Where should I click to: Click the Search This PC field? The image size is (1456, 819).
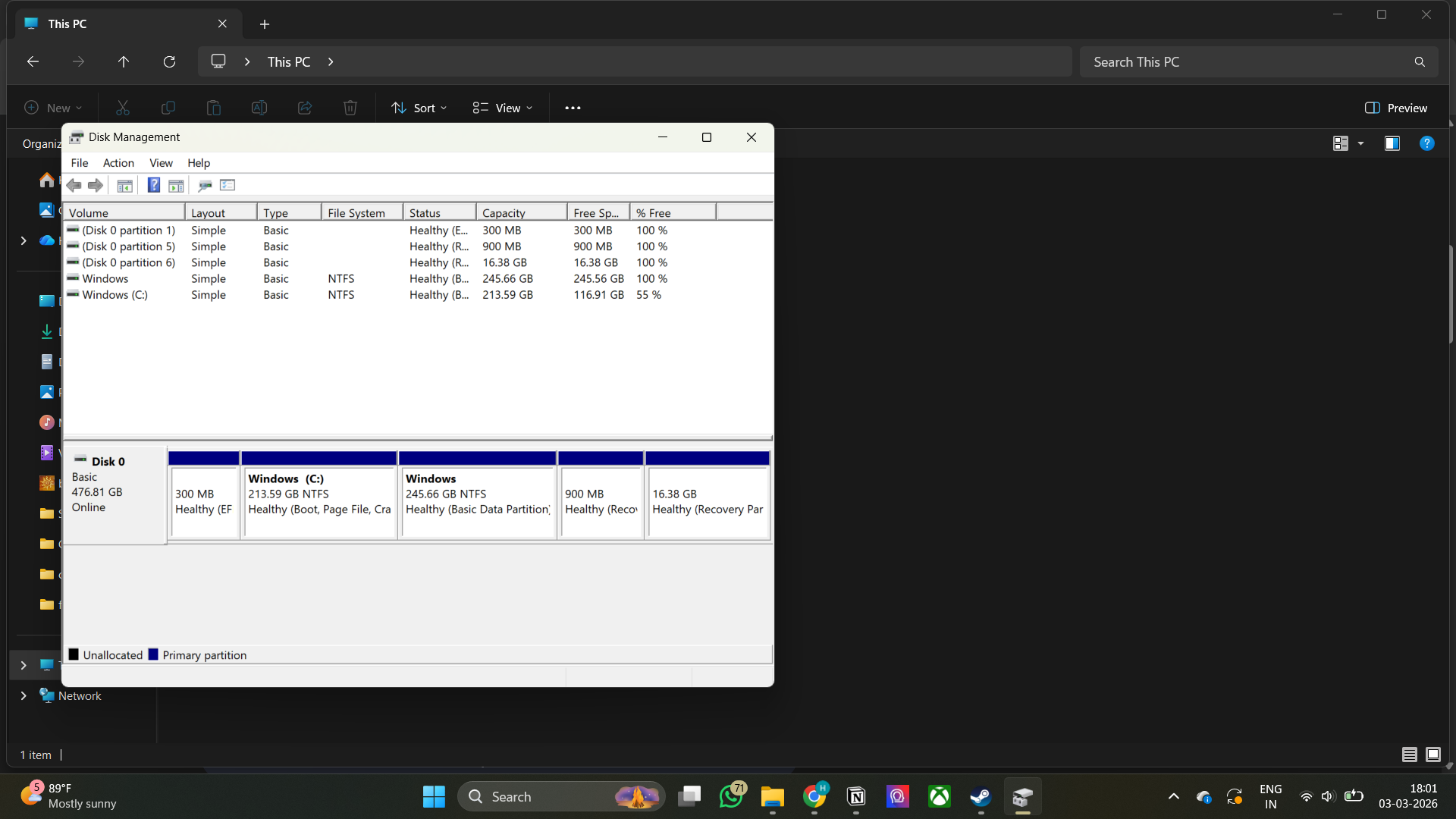coord(1247,61)
